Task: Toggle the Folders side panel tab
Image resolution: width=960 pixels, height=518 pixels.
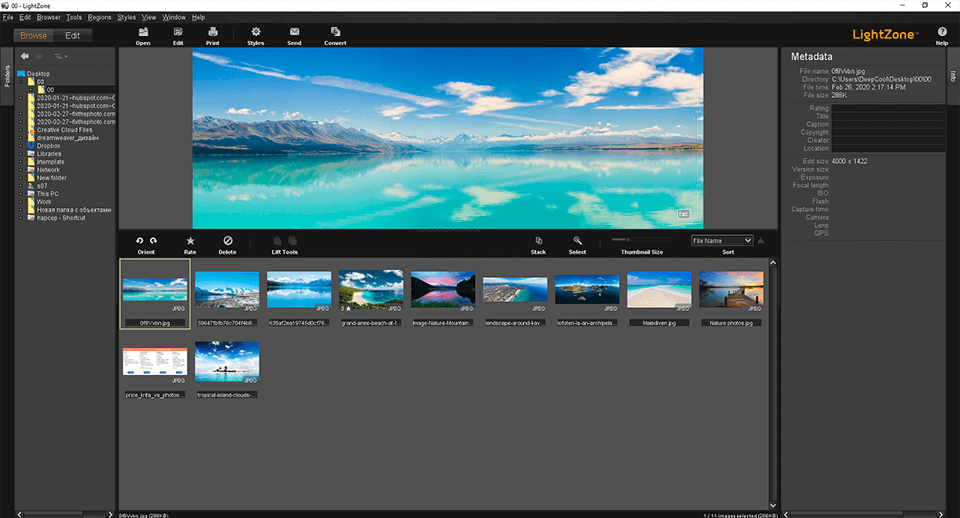Action: coord(7,77)
